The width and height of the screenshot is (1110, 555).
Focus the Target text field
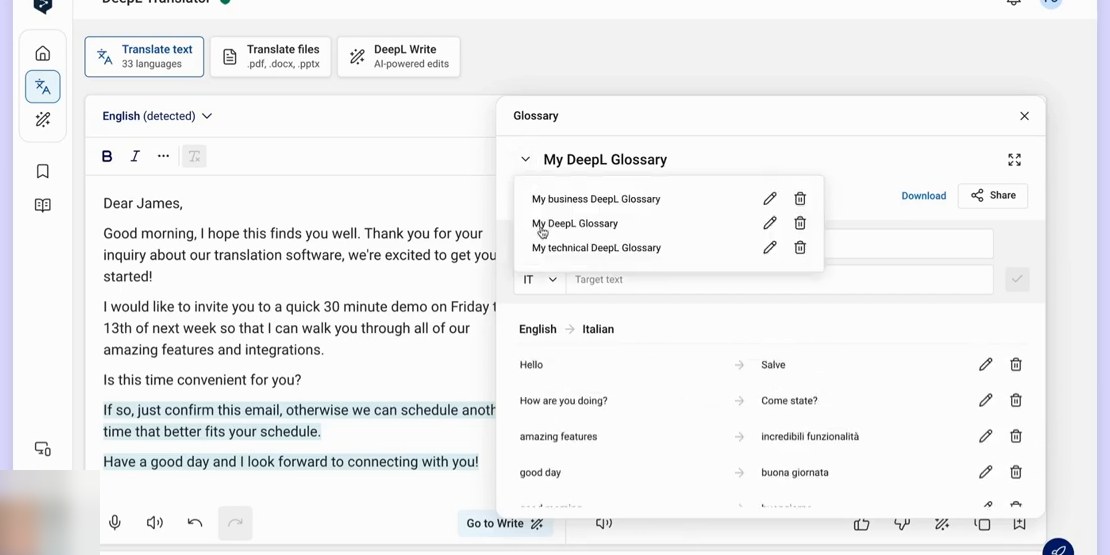tap(779, 280)
